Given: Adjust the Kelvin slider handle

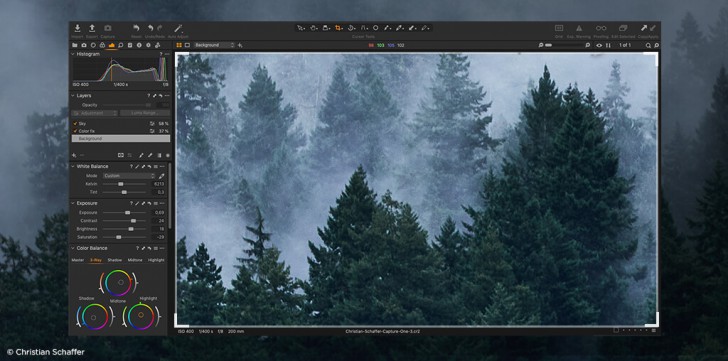Looking at the screenshot, I should pos(121,184).
